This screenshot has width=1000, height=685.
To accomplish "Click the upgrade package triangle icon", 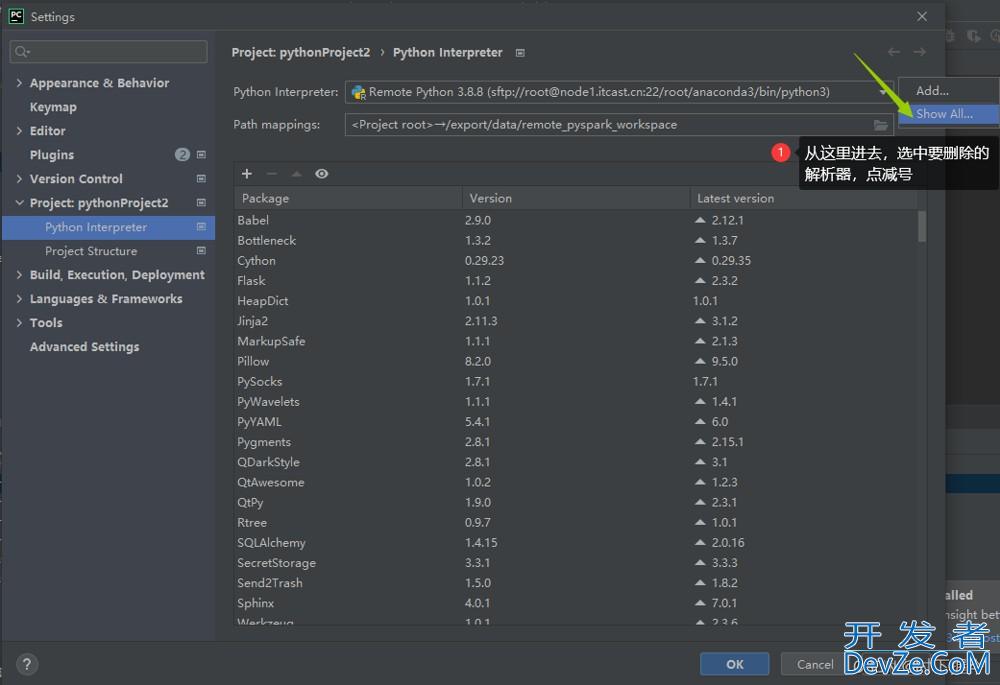I will (x=297, y=173).
